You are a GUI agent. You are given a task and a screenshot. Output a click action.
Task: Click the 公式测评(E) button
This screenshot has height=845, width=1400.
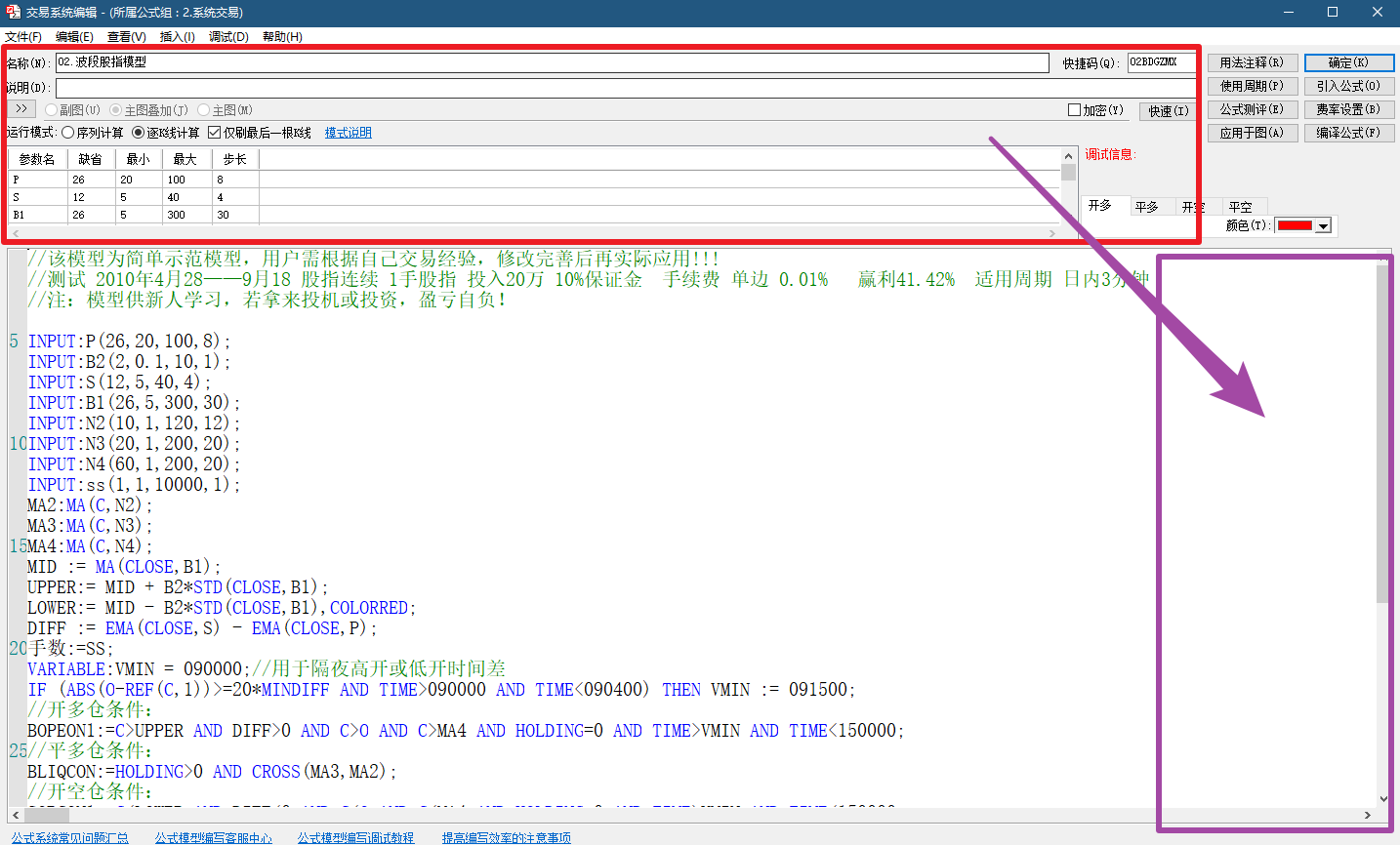coord(1253,109)
